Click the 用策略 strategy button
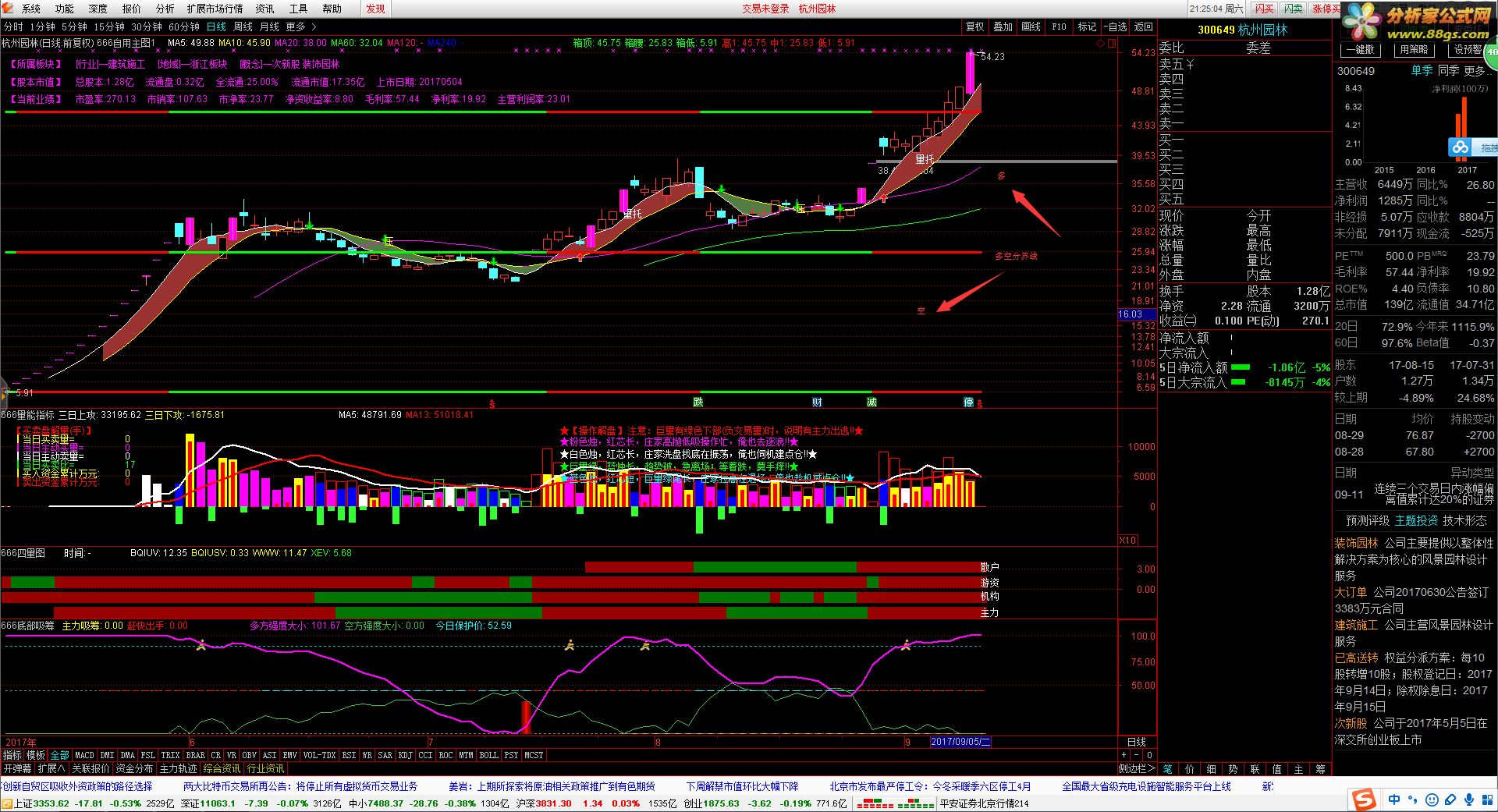The image size is (1498, 812). pyautogui.click(x=1414, y=49)
